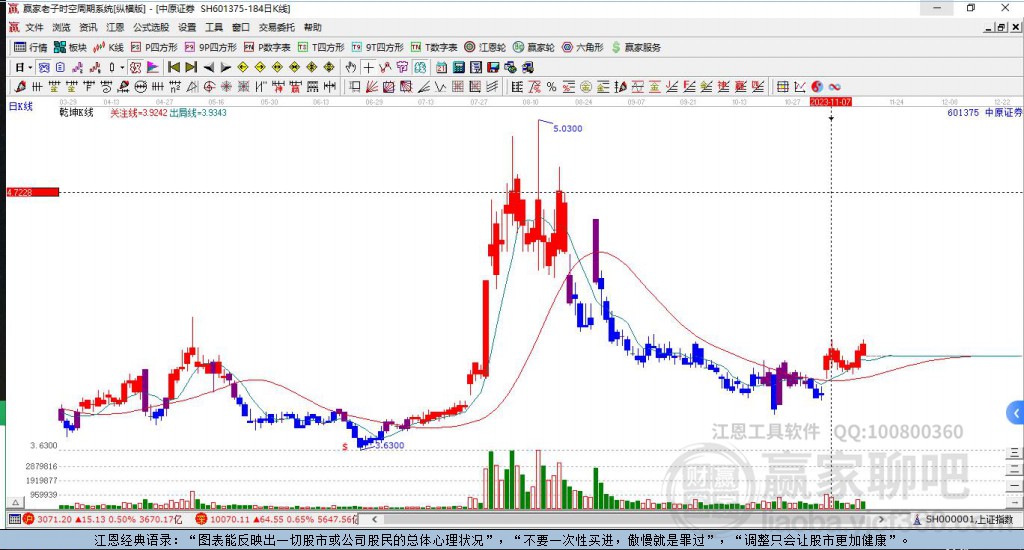Click the grid icon in status bar
Viewport: 1024px width, 550px height.
pos(14,519)
